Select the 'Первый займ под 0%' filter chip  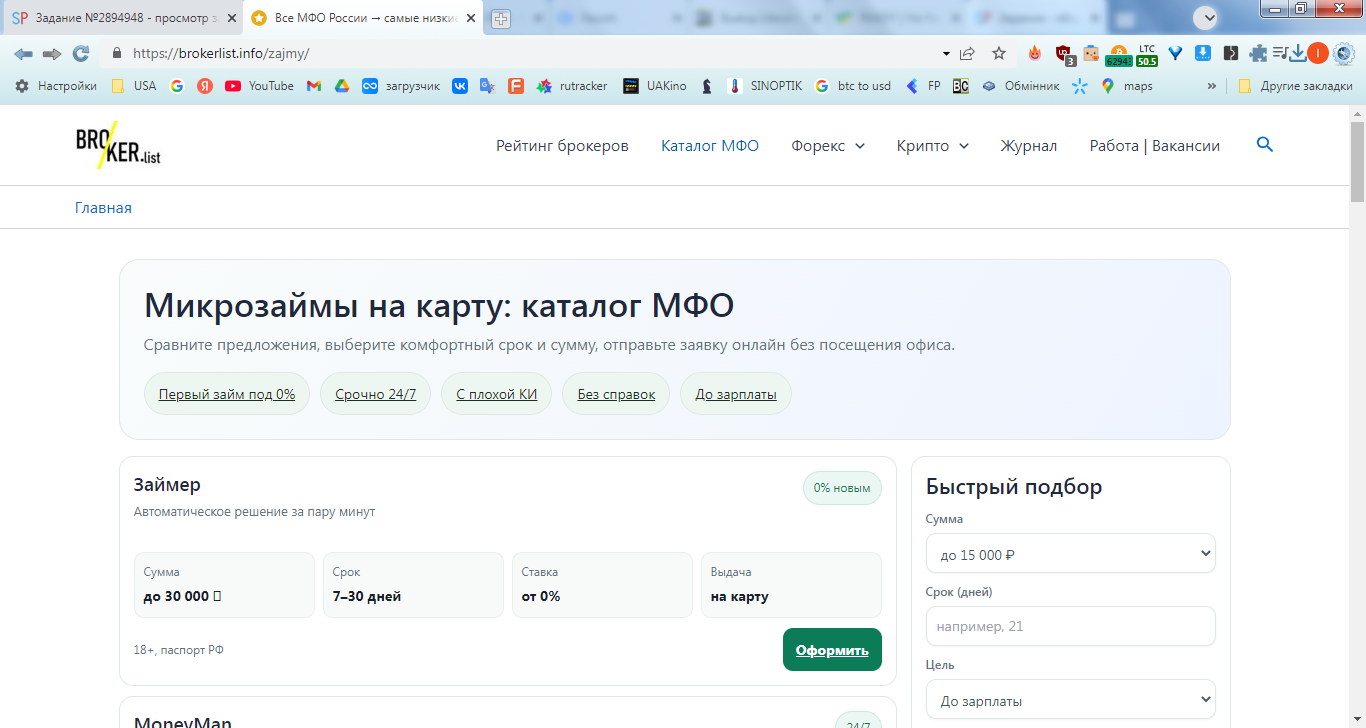coord(227,394)
